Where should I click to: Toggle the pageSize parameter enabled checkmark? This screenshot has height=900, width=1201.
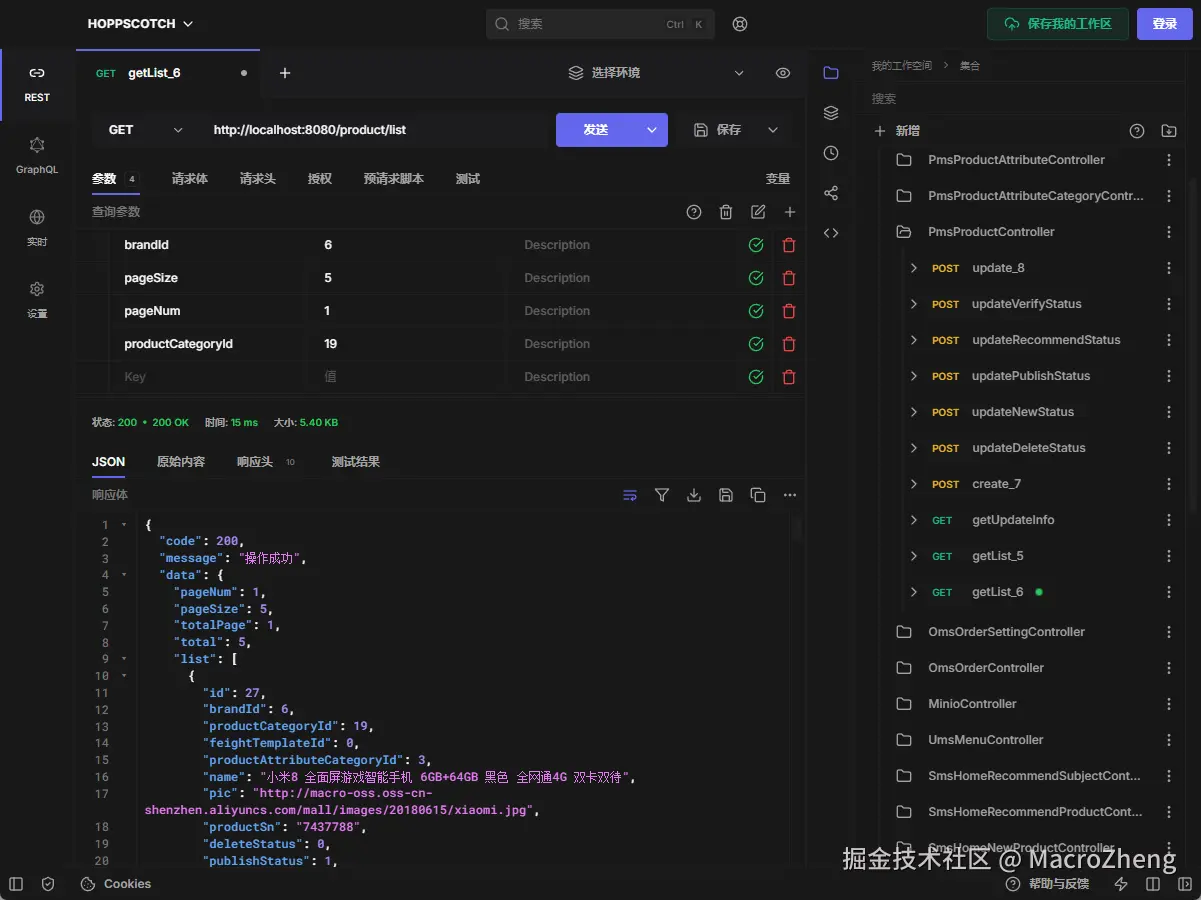[756, 278]
